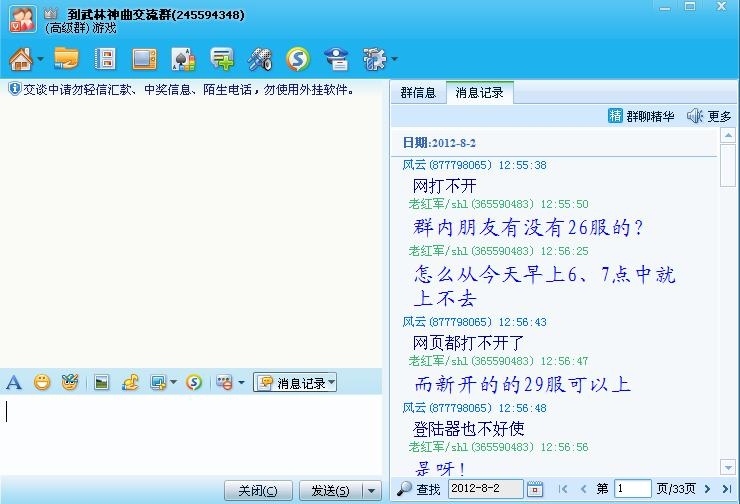The height and width of the screenshot is (504, 740).
Task: Click the Sogou S icon in top toolbar
Action: [297, 59]
